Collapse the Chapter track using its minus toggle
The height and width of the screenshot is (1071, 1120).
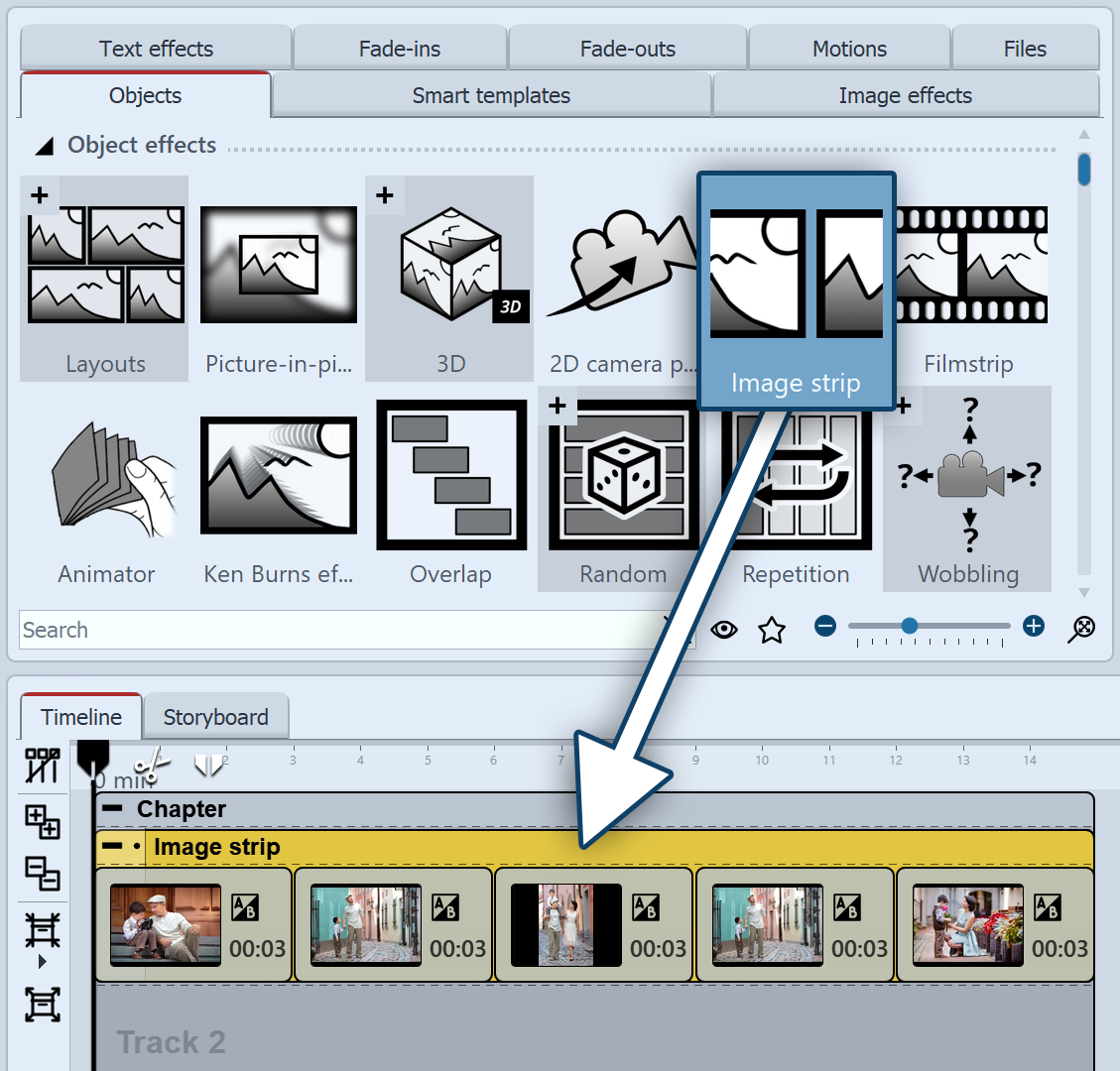tap(112, 808)
